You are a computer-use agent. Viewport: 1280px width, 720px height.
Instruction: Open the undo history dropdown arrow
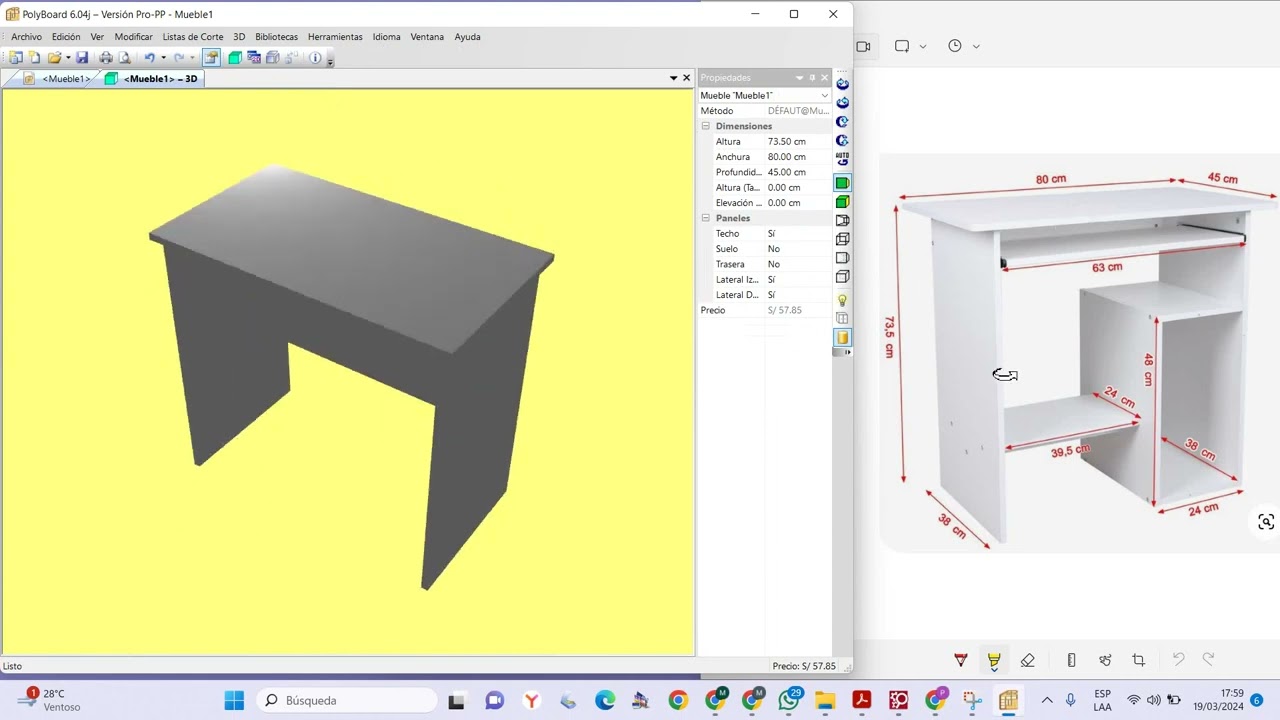(x=163, y=58)
